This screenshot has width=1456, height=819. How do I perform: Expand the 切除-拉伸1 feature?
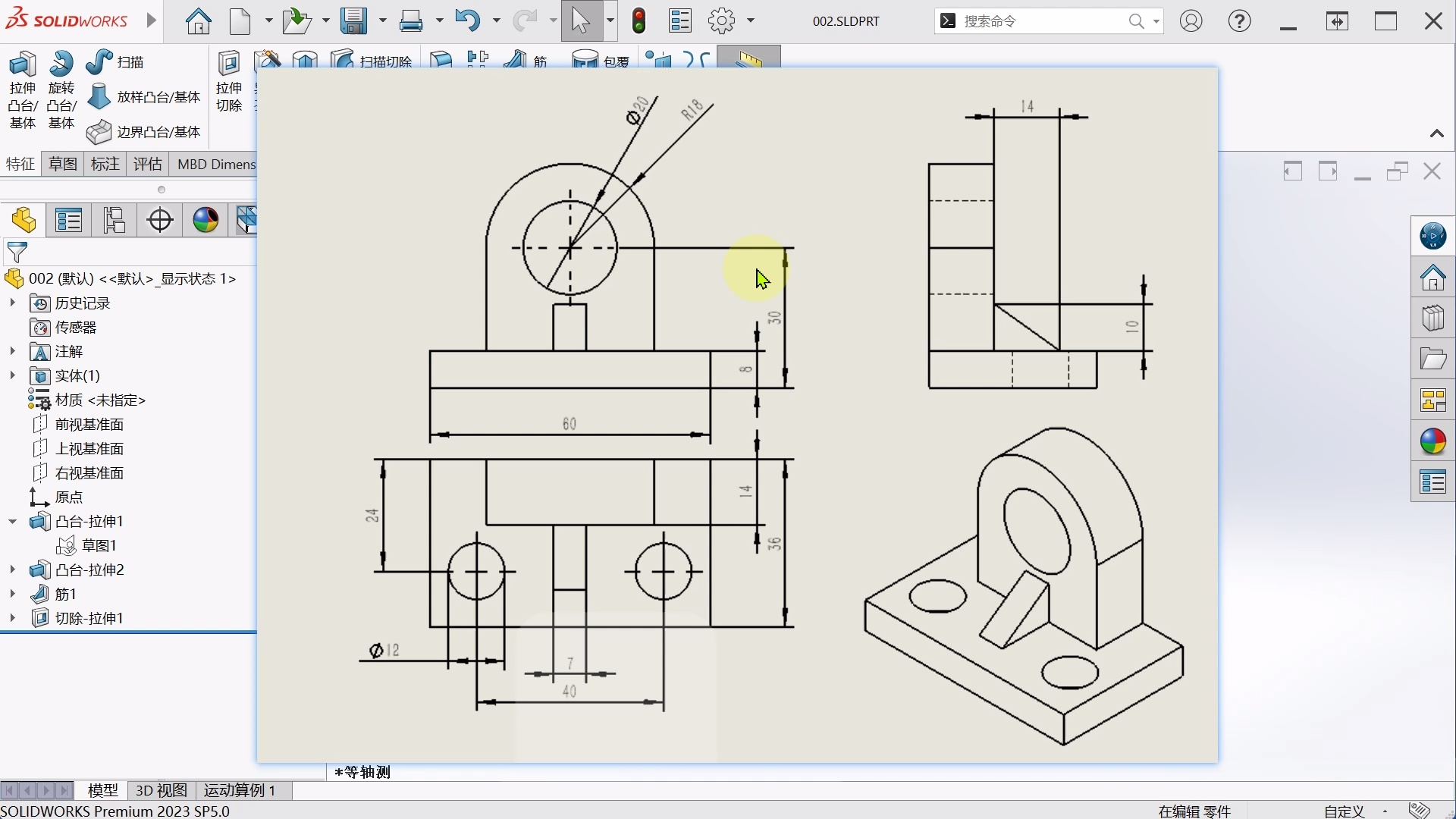point(12,618)
